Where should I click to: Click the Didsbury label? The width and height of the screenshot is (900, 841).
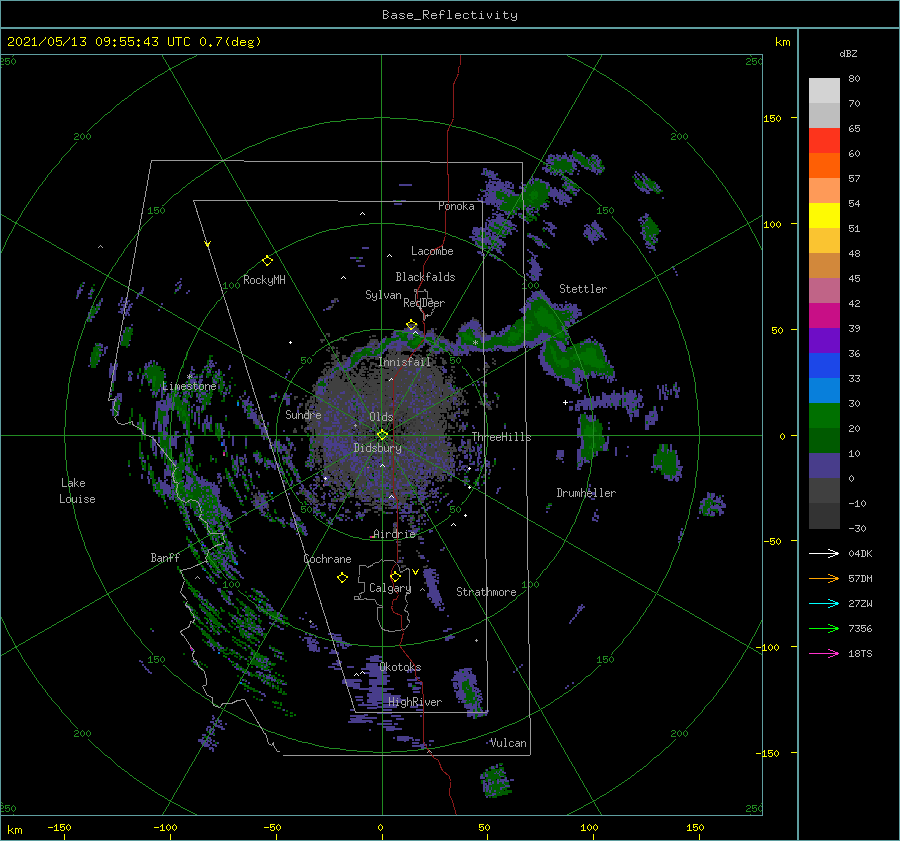coord(378,448)
